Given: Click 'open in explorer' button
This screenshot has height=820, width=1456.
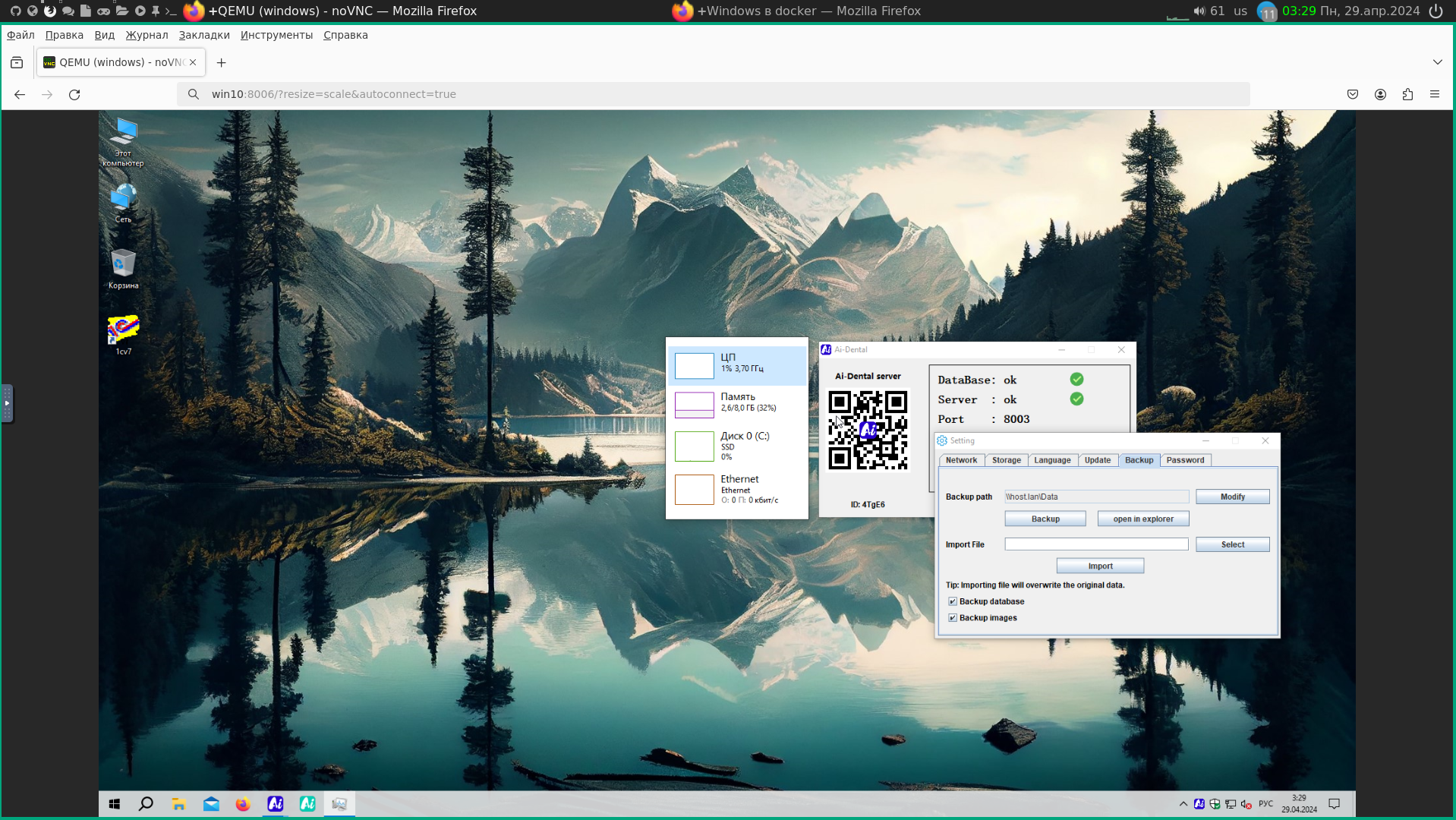Looking at the screenshot, I should 1143,519.
